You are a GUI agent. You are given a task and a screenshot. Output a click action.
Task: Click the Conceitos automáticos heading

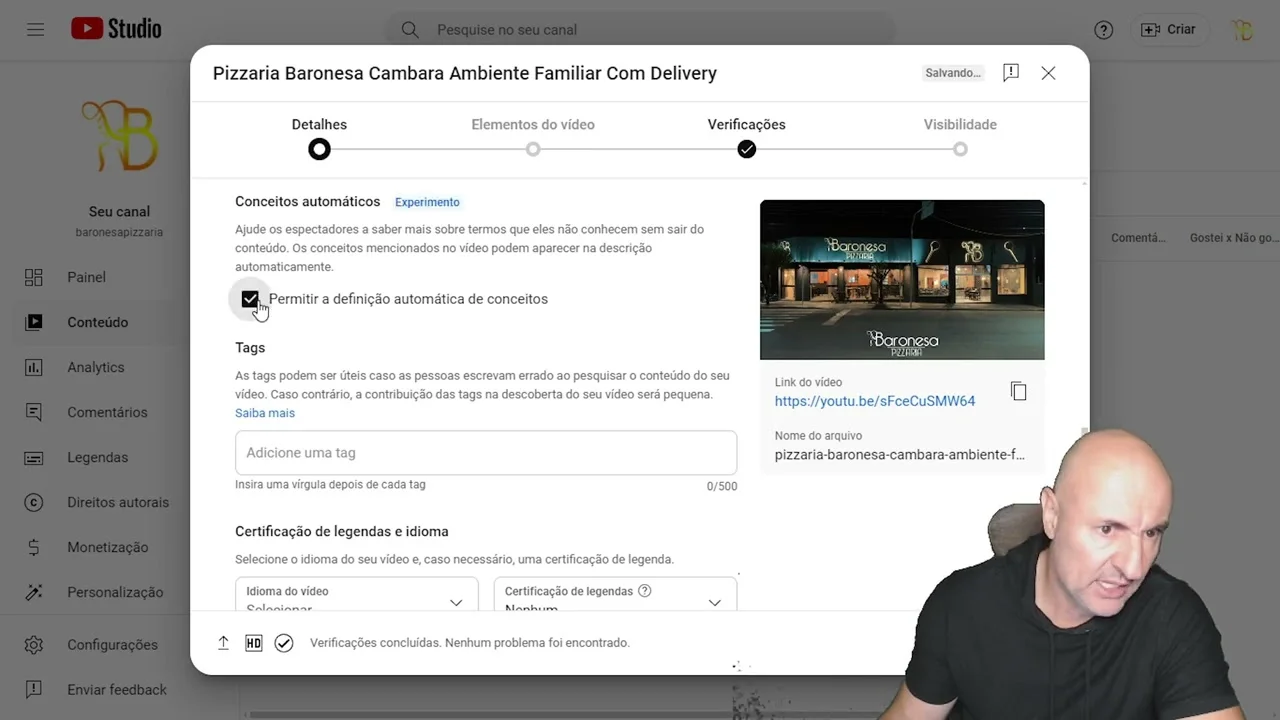click(308, 202)
